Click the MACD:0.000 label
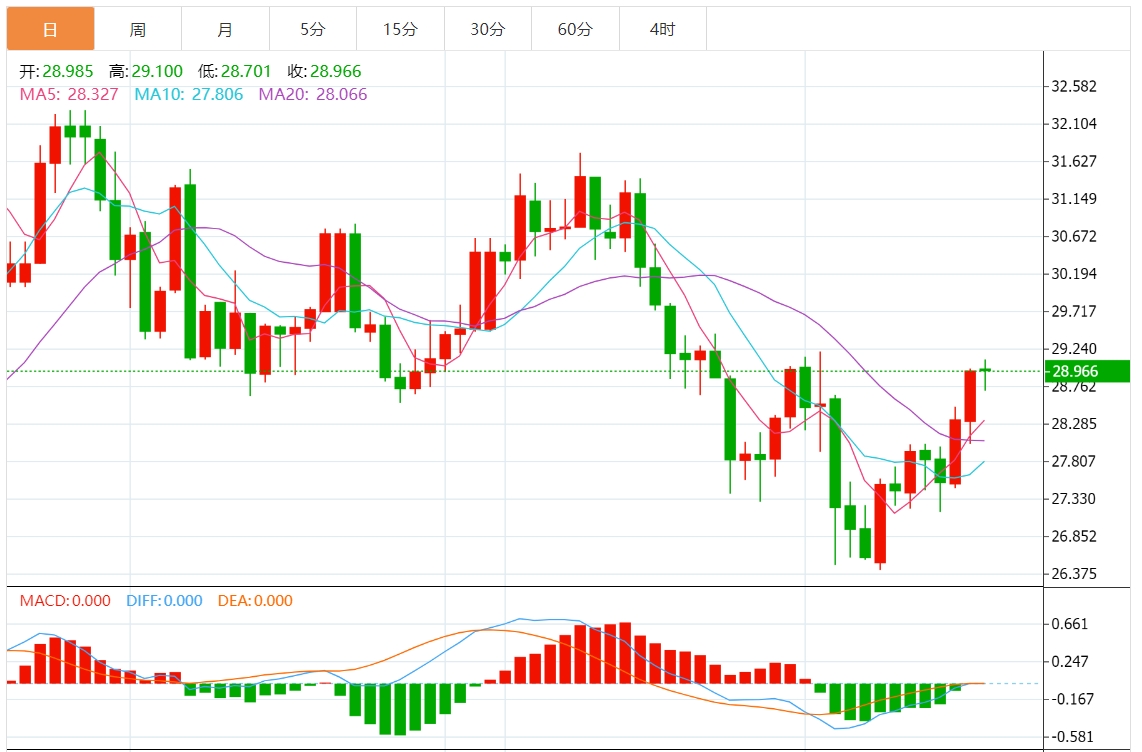The width and height of the screenshot is (1142, 752). tap(65, 601)
